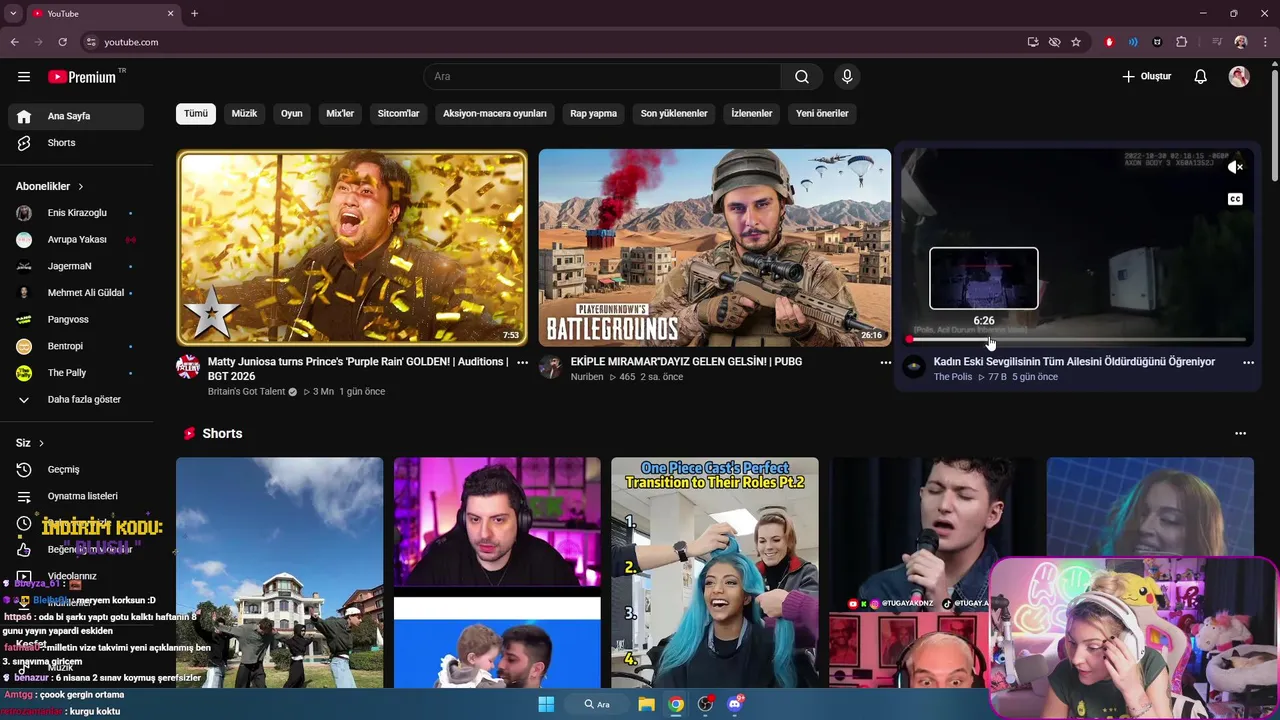
Task: Select the Sitcom'lar filter chip
Action: [x=398, y=114]
